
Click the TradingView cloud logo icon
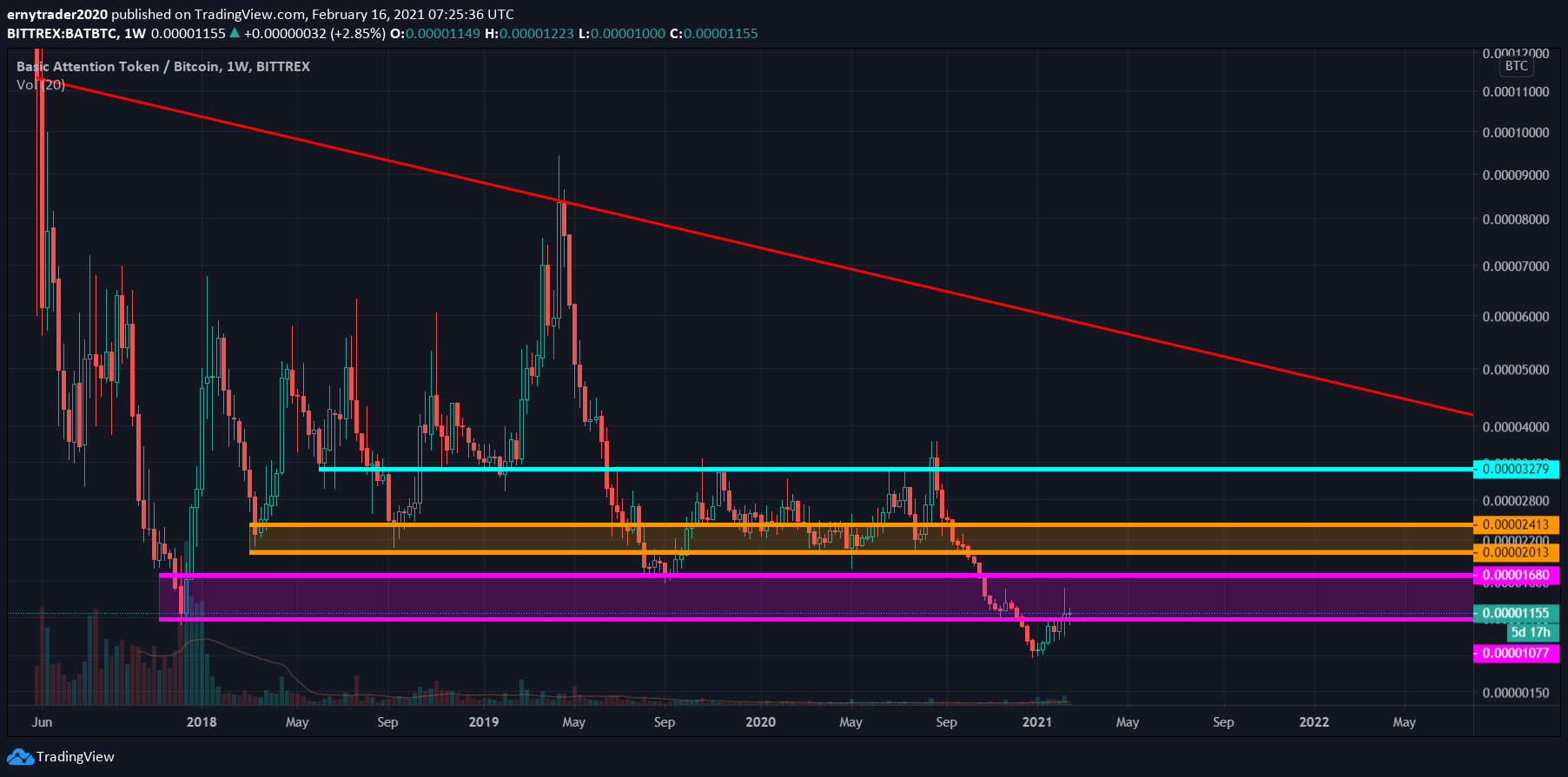click(21, 757)
